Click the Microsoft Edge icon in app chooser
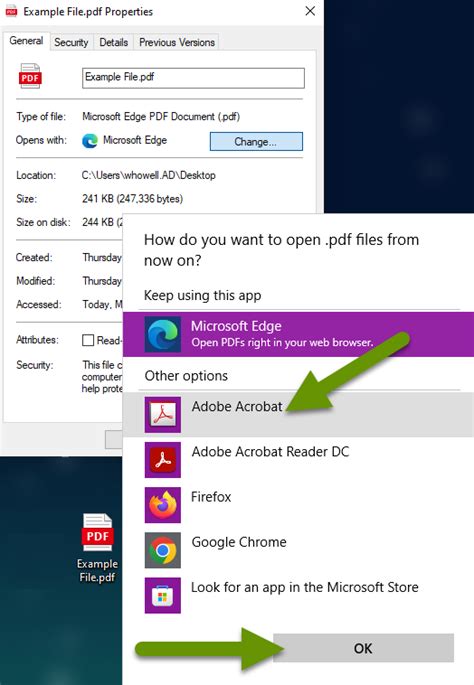This screenshot has width=474, height=685. [163, 334]
